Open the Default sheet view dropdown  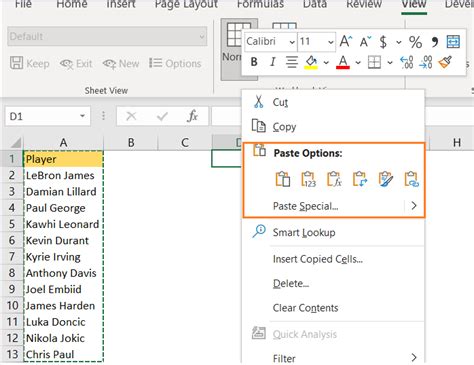202,36
